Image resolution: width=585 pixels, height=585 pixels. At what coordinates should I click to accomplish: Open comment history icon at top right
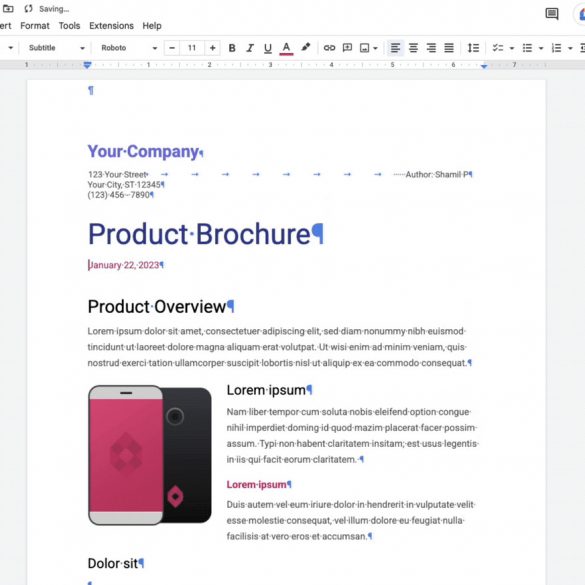point(552,14)
